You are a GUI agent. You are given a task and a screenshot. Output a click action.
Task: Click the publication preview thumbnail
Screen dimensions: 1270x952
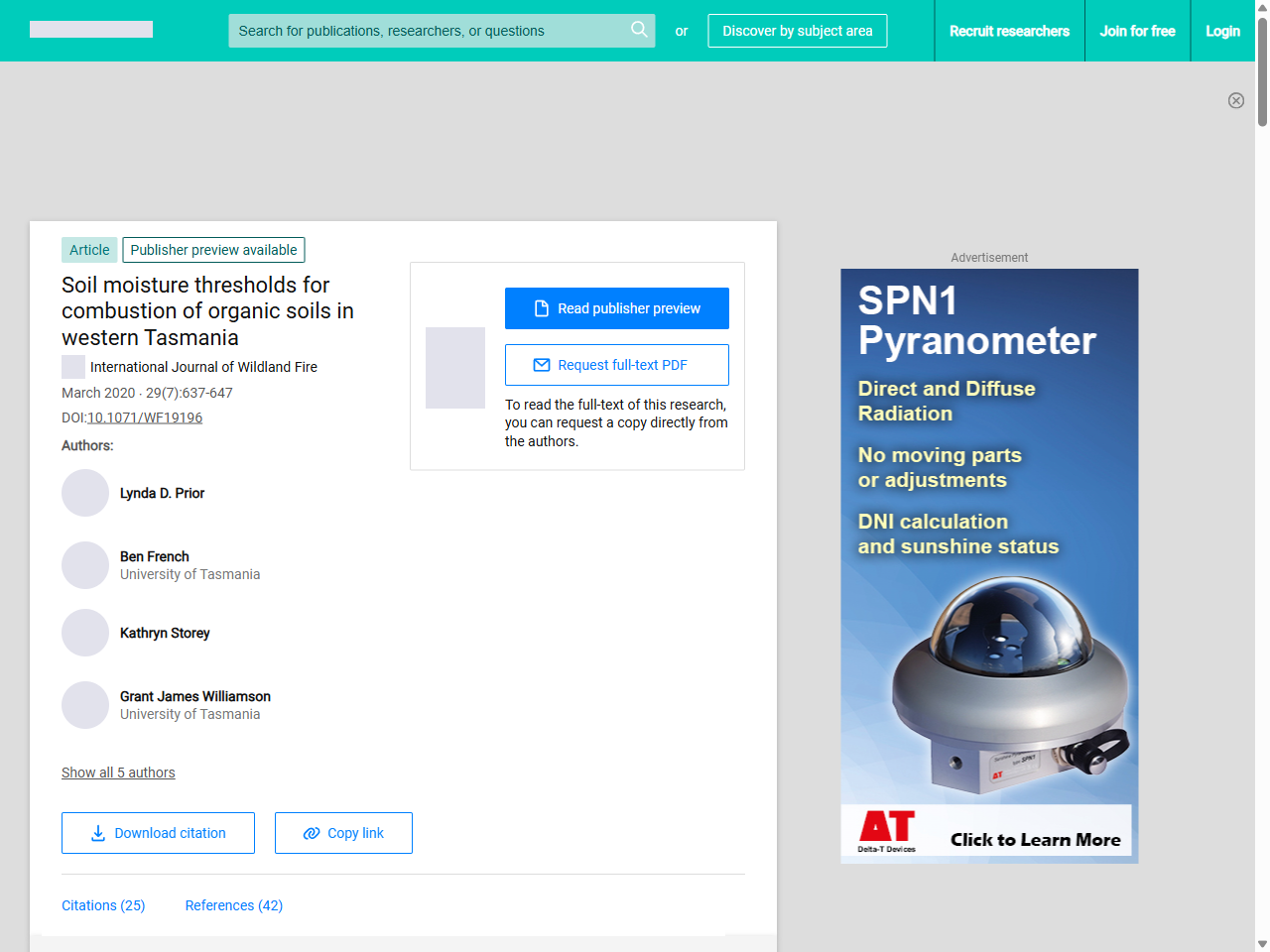(x=455, y=368)
